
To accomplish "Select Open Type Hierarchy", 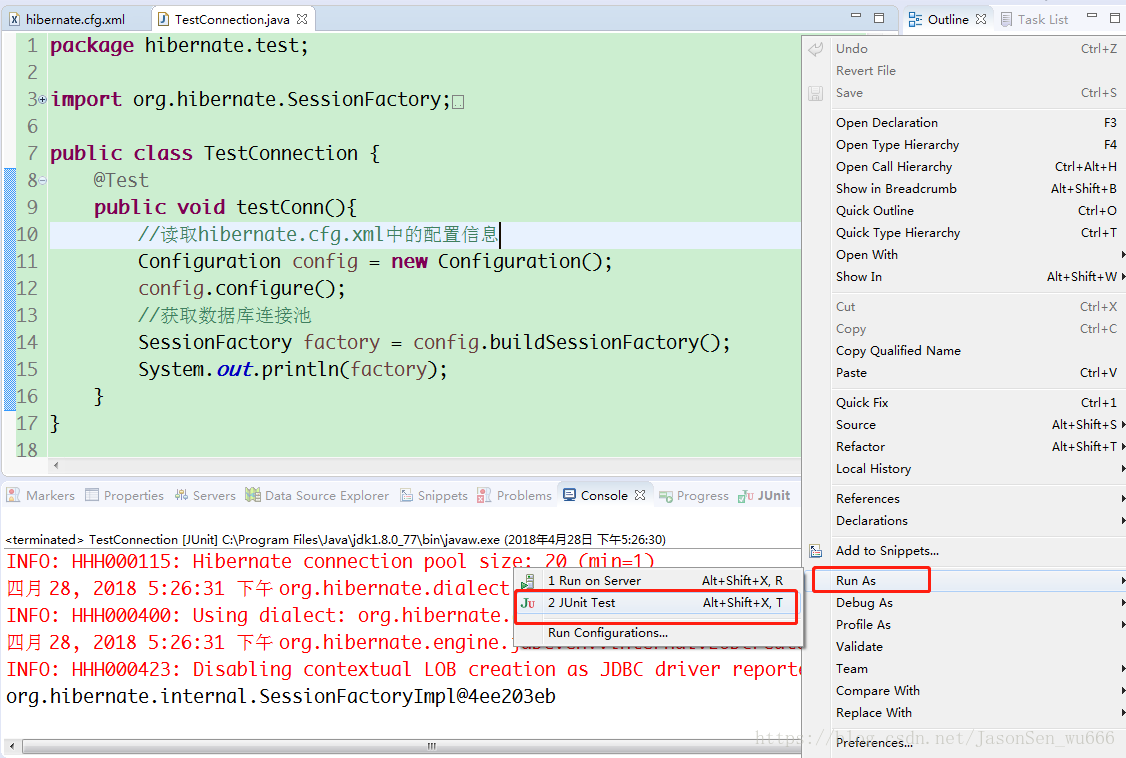I will coord(963,145).
